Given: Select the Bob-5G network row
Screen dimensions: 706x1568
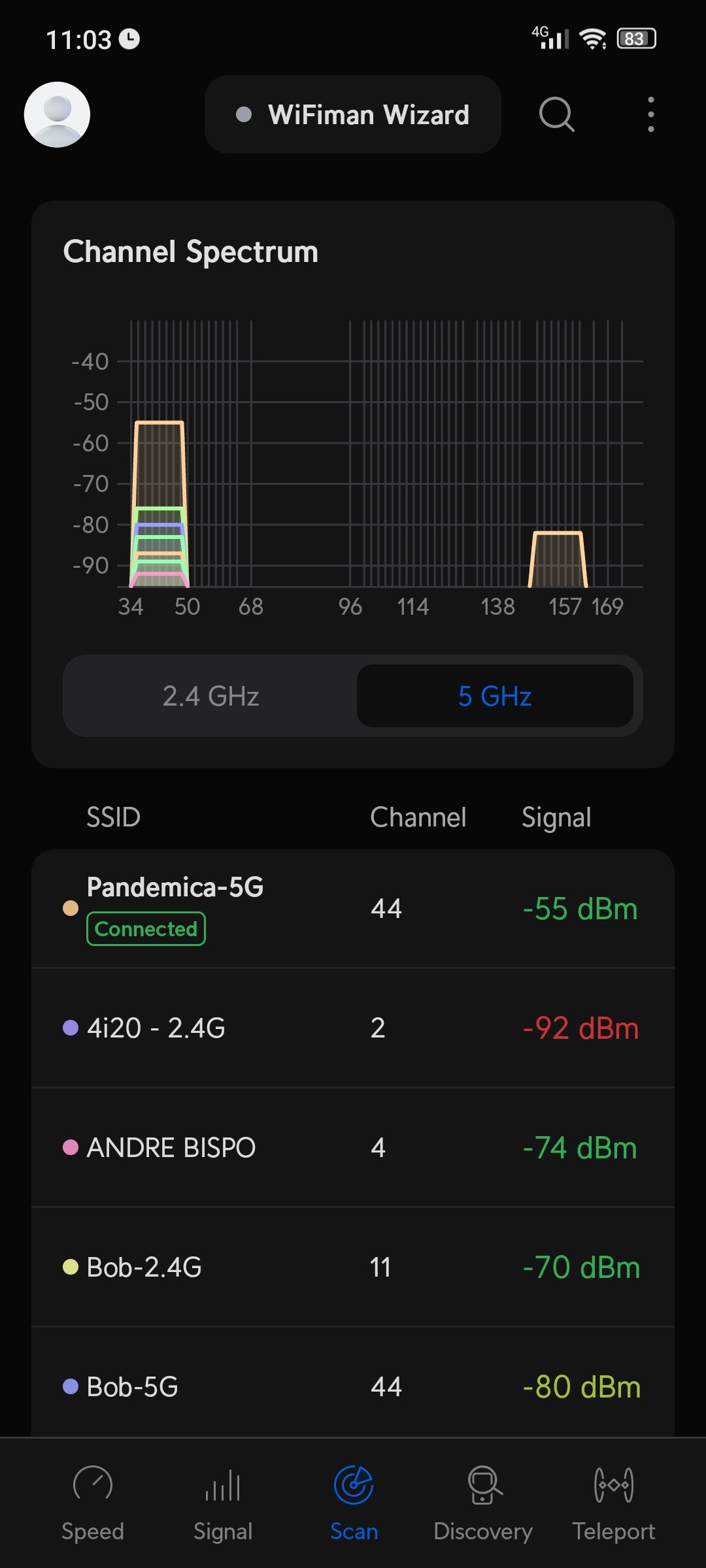Looking at the screenshot, I should pos(353,1386).
